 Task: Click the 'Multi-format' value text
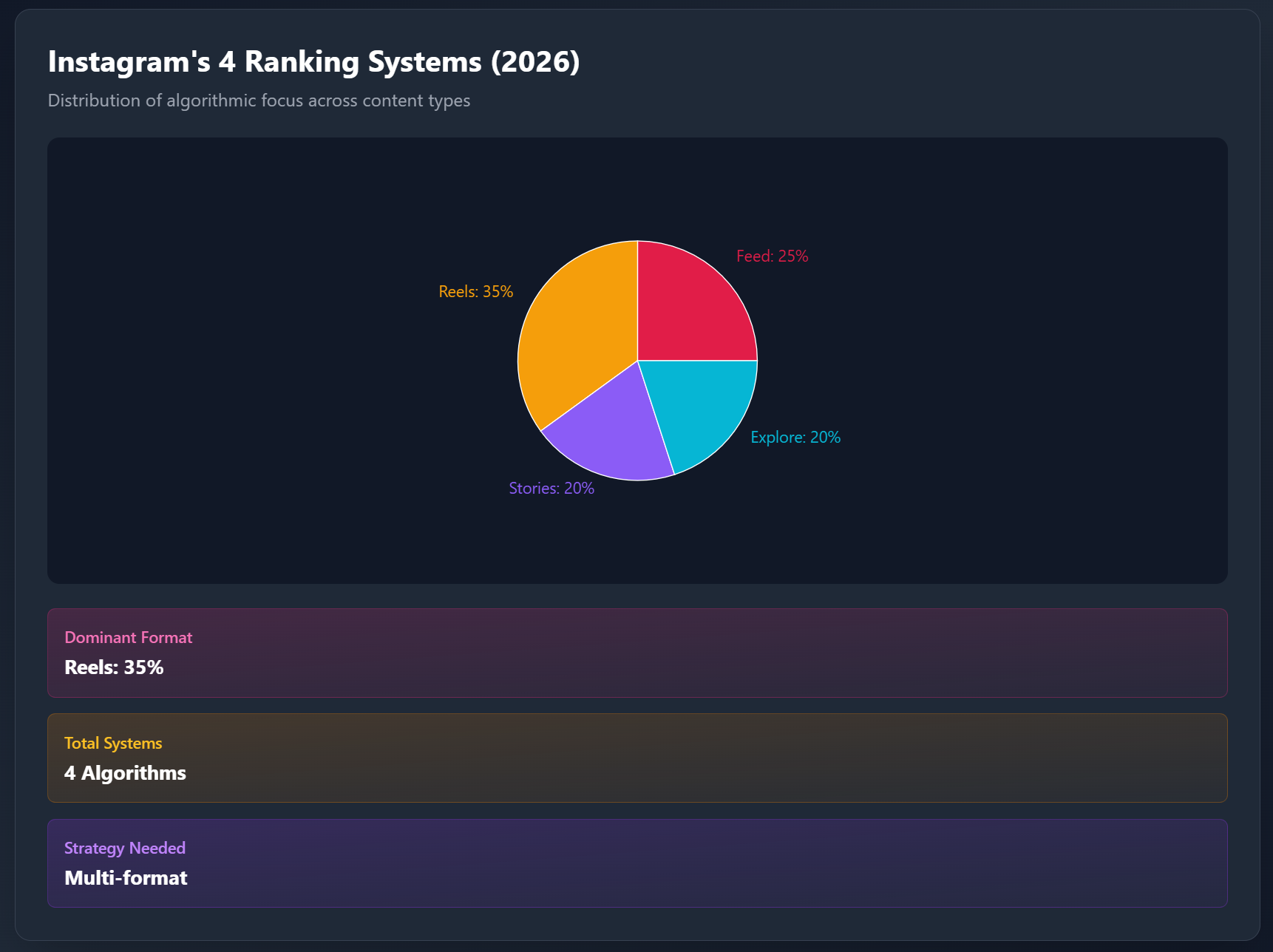coord(126,878)
